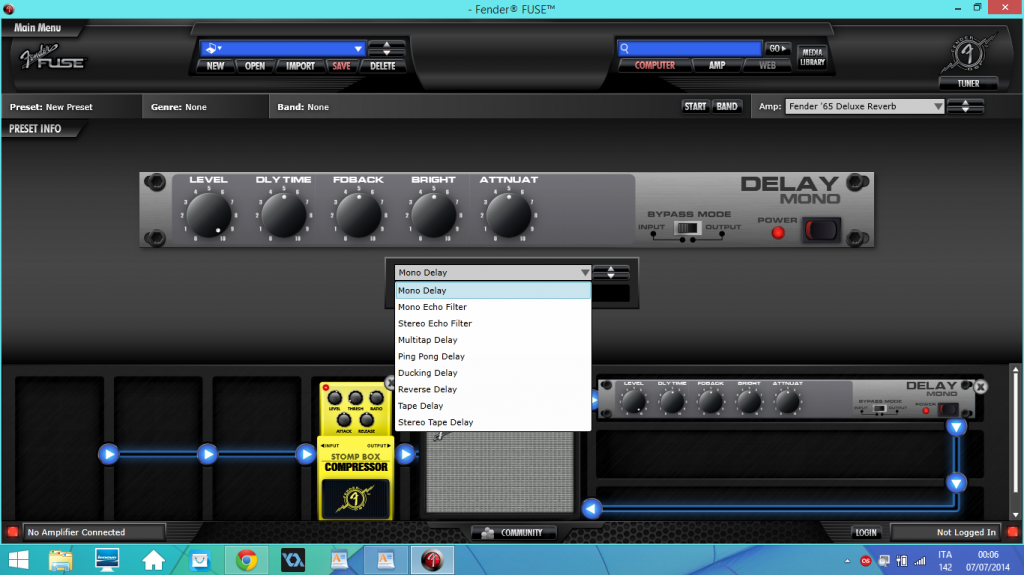The width and height of the screenshot is (1024, 575).
Task: Select Reverse Delay from the list
Action: [x=493, y=389]
